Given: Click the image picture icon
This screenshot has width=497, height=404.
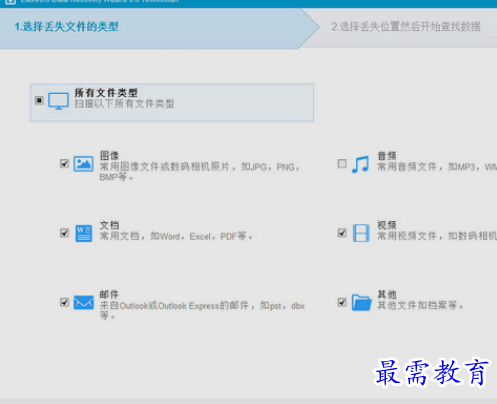Looking at the screenshot, I should tap(83, 164).
